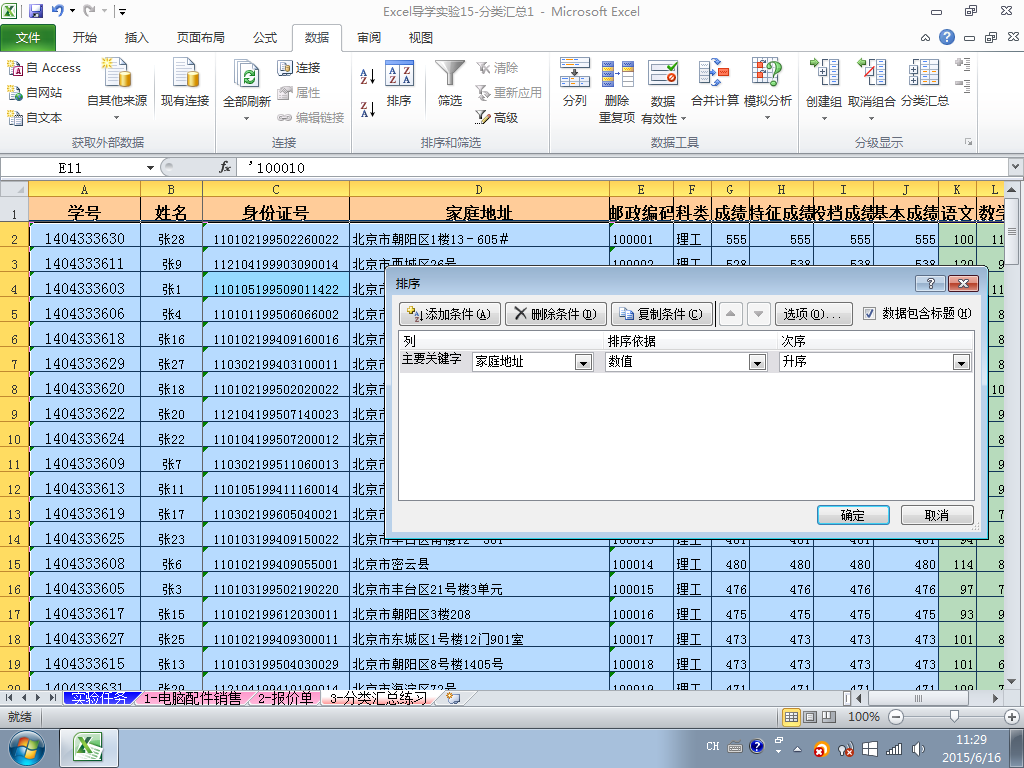Click Subtotal (分类汇总) icon
The width and height of the screenshot is (1024, 768).
pyautogui.click(x=924, y=73)
